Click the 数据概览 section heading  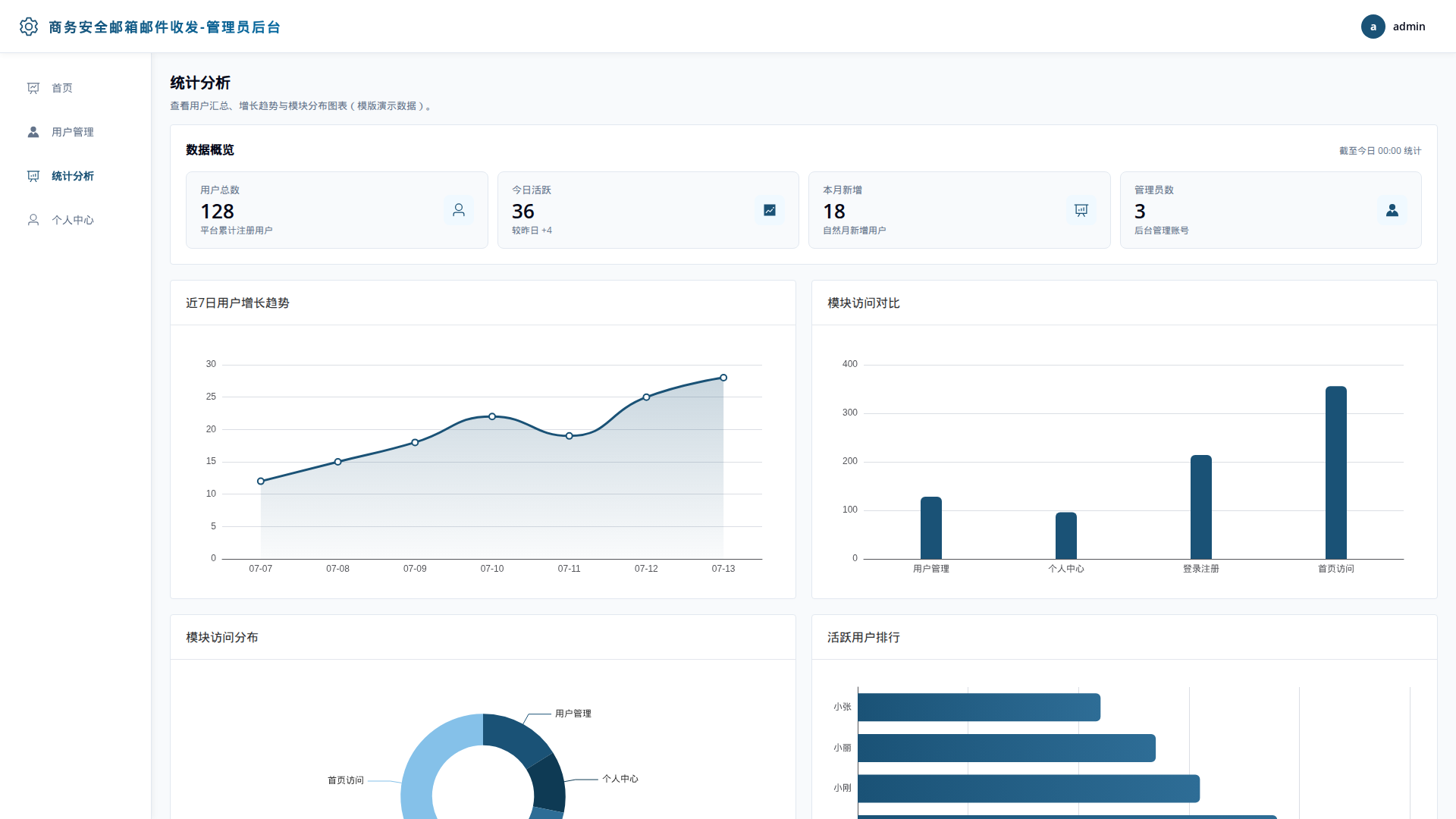(x=210, y=150)
